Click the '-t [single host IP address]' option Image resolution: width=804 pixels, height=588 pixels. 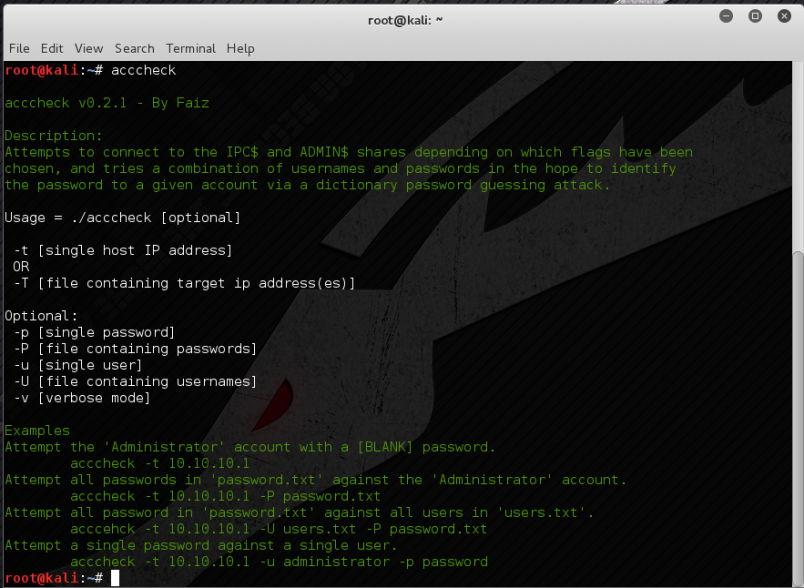[x=123, y=250]
